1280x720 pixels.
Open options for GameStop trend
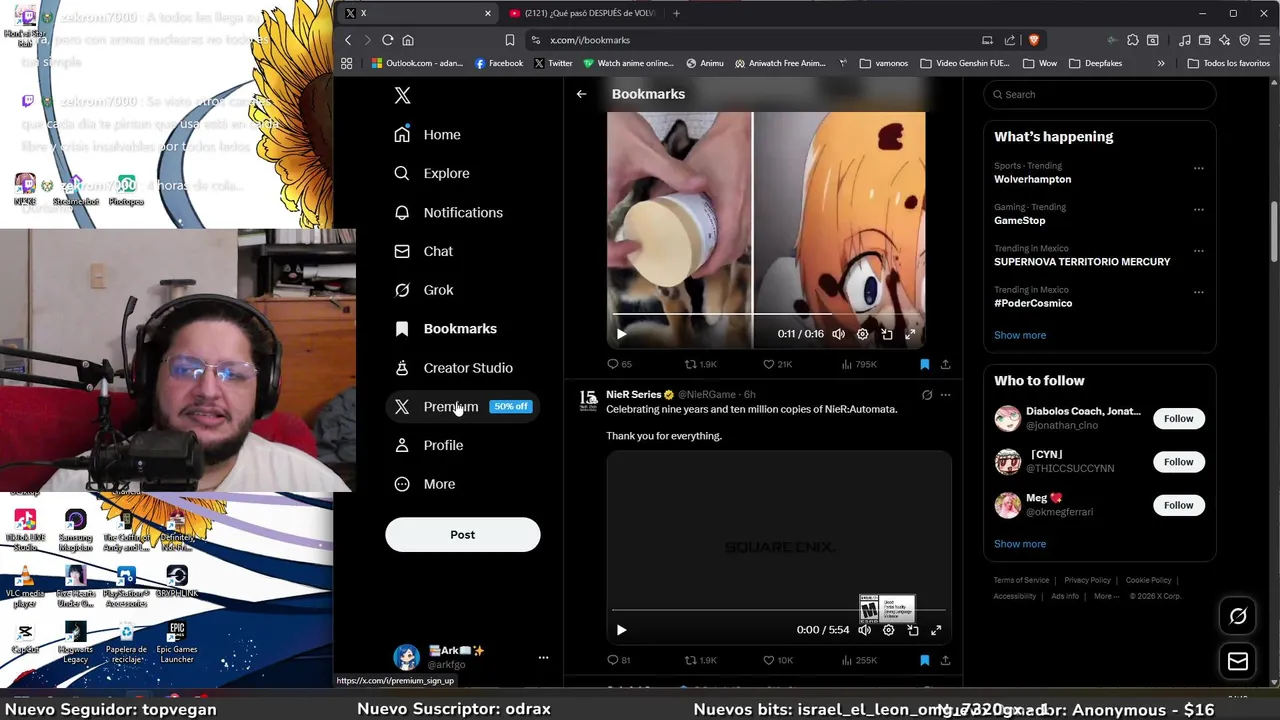[1198, 210]
